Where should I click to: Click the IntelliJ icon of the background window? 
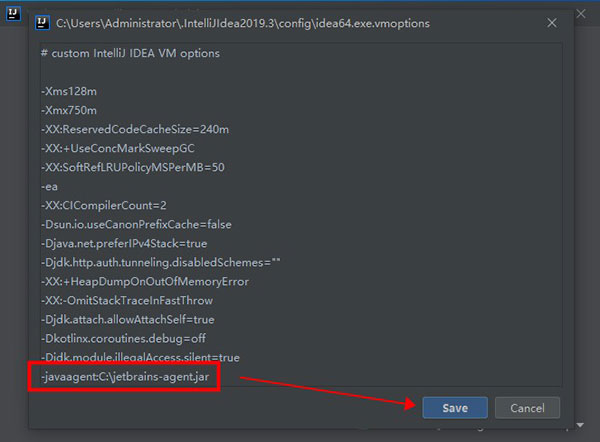click(13, 14)
